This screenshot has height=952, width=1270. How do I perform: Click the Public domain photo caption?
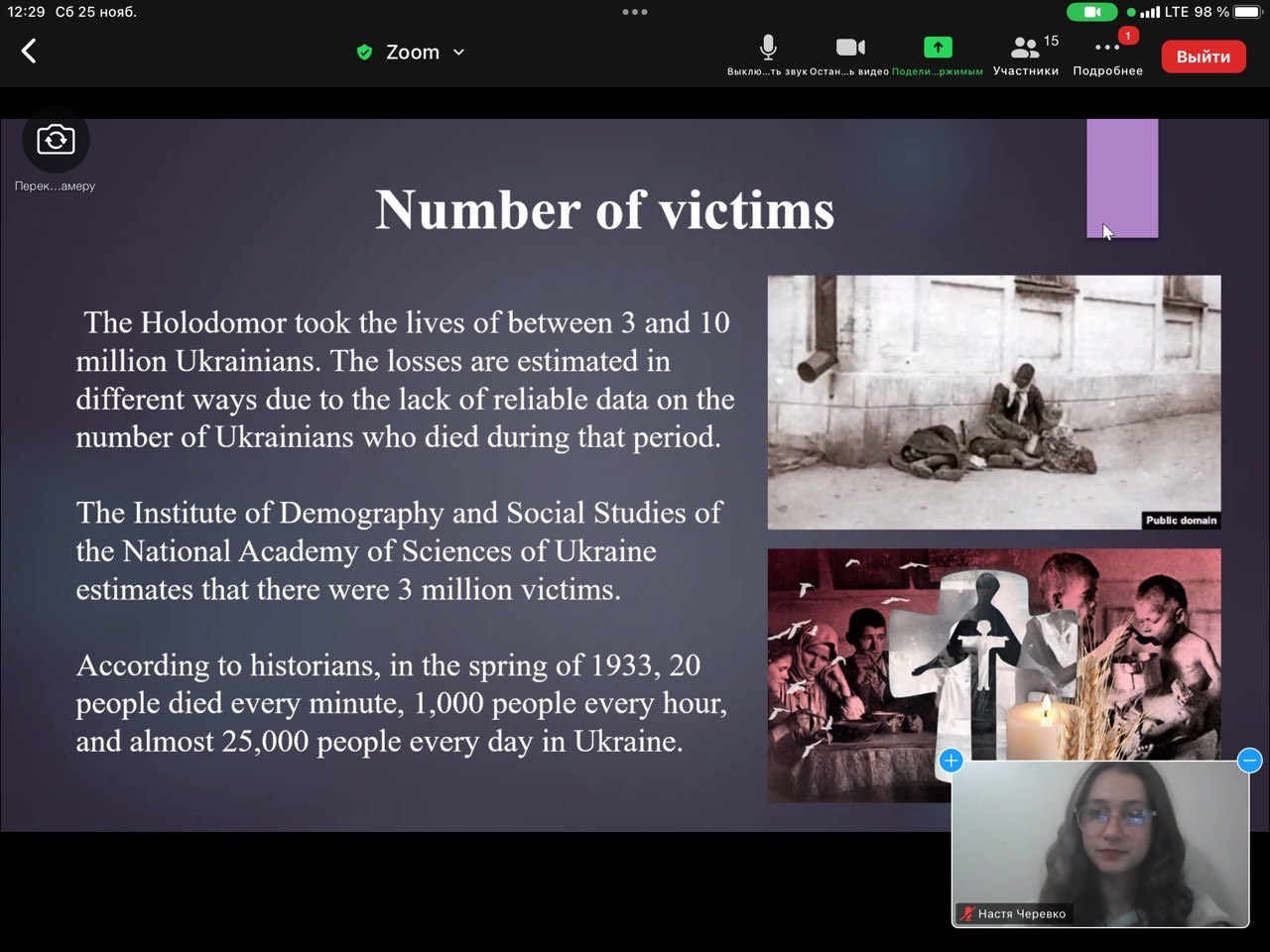[1181, 520]
